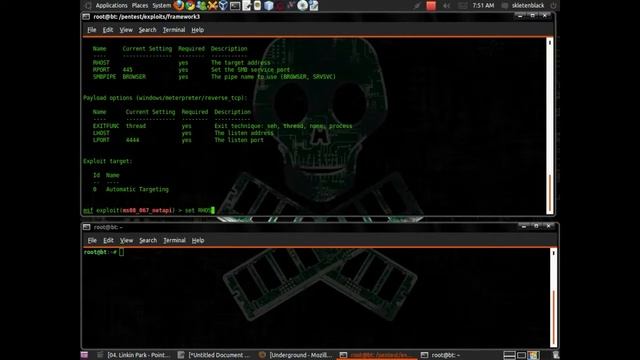
Task: Click the blue cube launcher icon
Action: tap(268, 5)
